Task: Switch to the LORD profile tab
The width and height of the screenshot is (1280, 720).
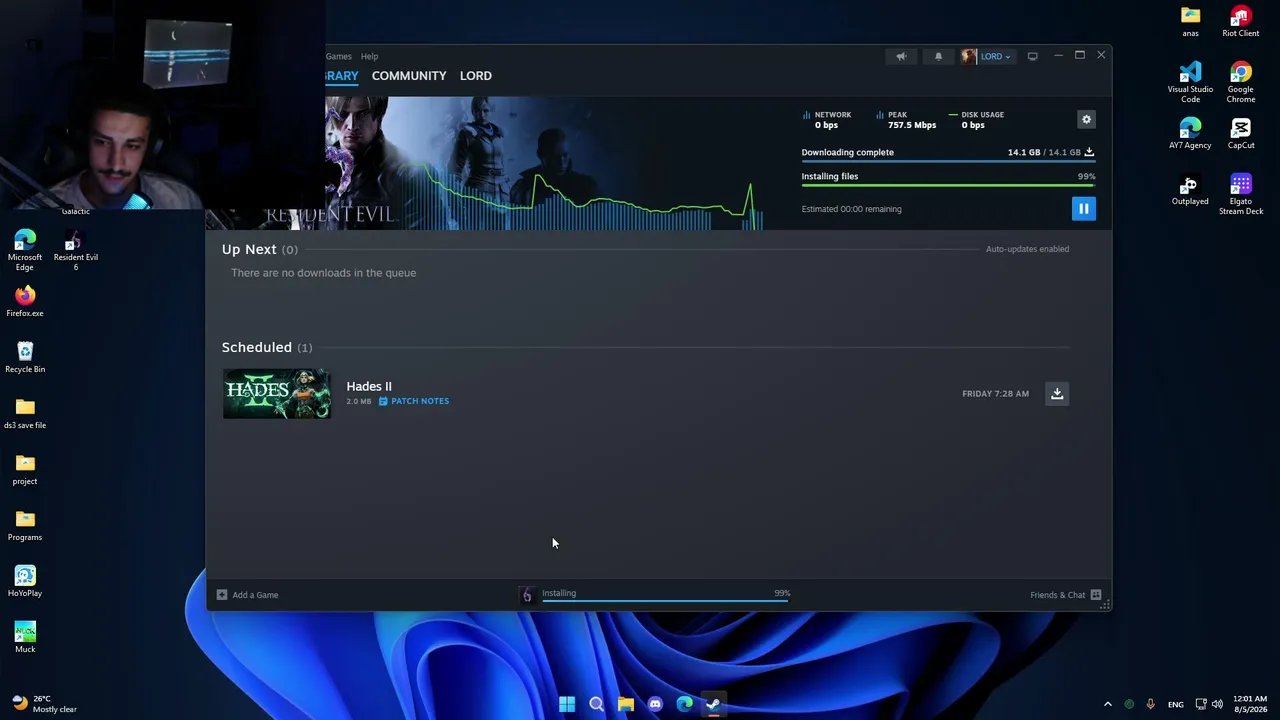Action: click(x=476, y=75)
